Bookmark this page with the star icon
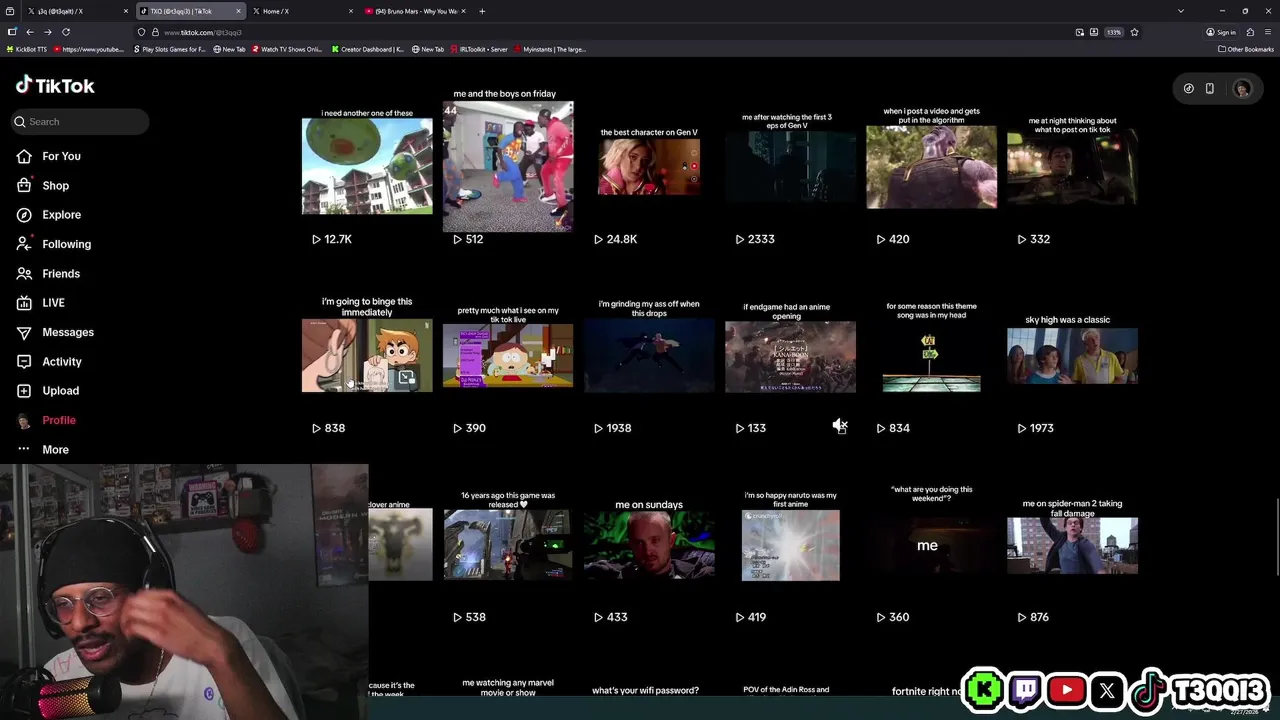Screen dimensions: 1280x720 coord(1134,32)
